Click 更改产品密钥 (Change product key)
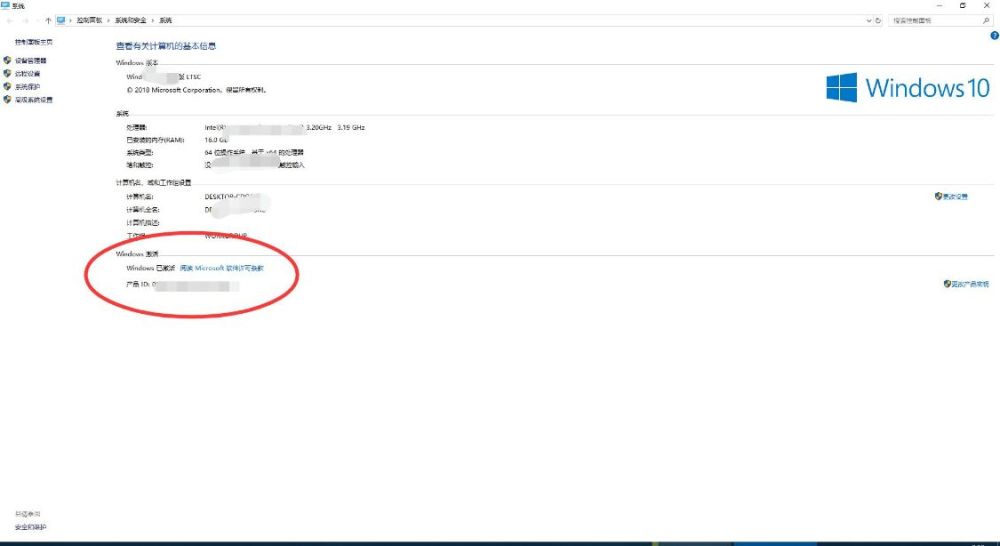The height and width of the screenshot is (546, 1000). tap(966, 284)
